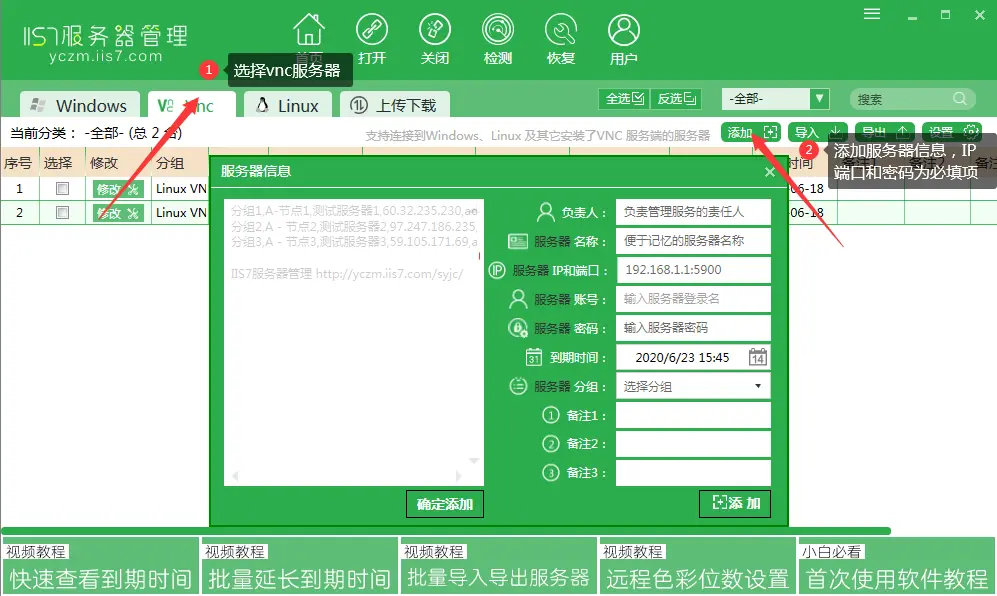997x596 pixels.
Task: Click the 序号 column header
Action: pyautogui.click(x=18, y=163)
